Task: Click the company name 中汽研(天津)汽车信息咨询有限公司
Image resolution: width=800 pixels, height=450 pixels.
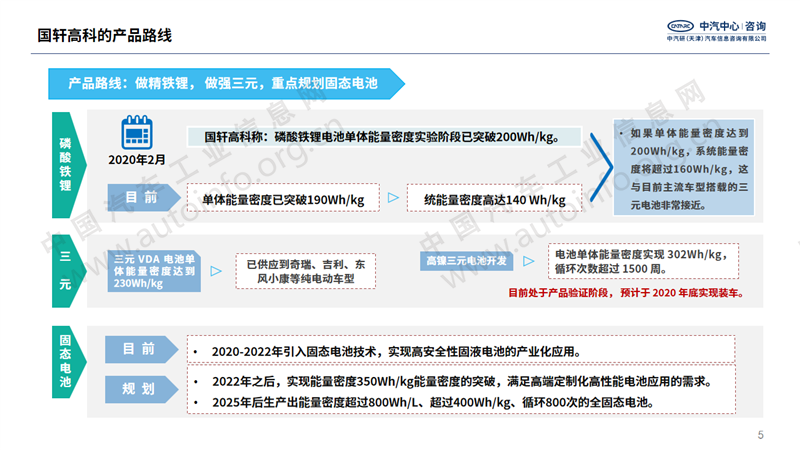Action: click(717, 38)
